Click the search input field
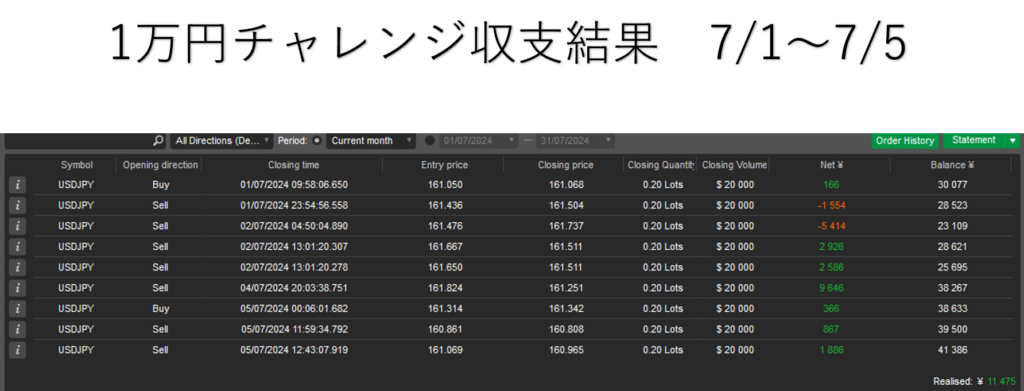Image resolution: width=1024 pixels, height=391 pixels. click(x=78, y=140)
